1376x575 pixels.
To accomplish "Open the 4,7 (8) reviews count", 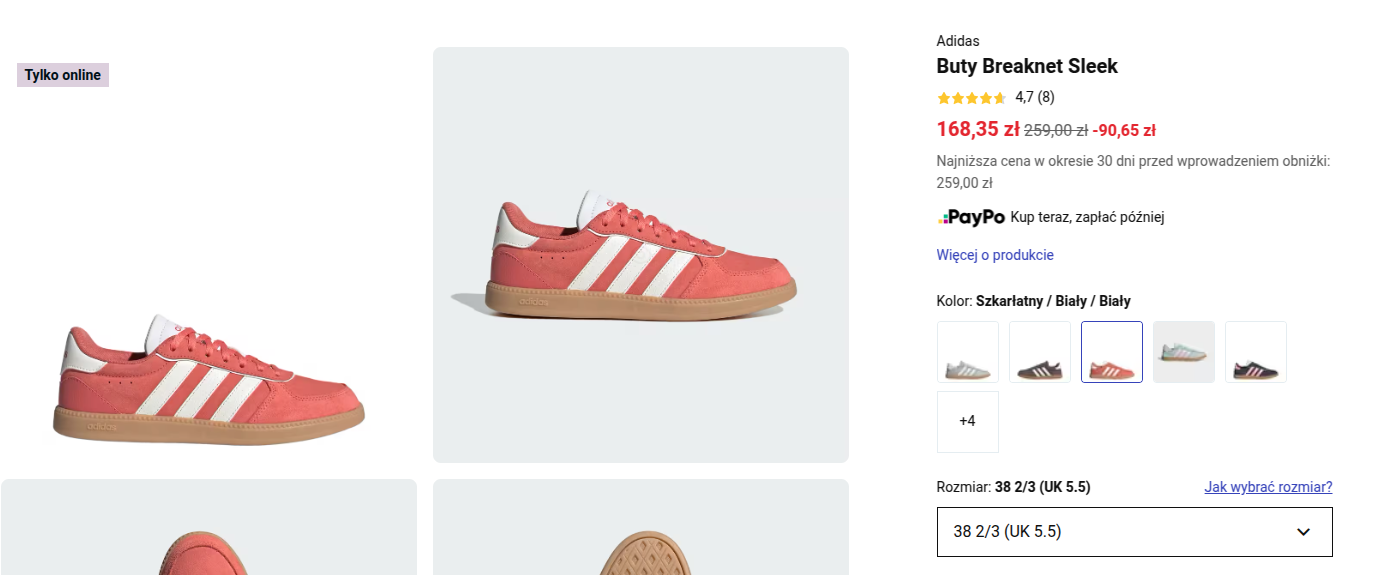I will (1035, 97).
